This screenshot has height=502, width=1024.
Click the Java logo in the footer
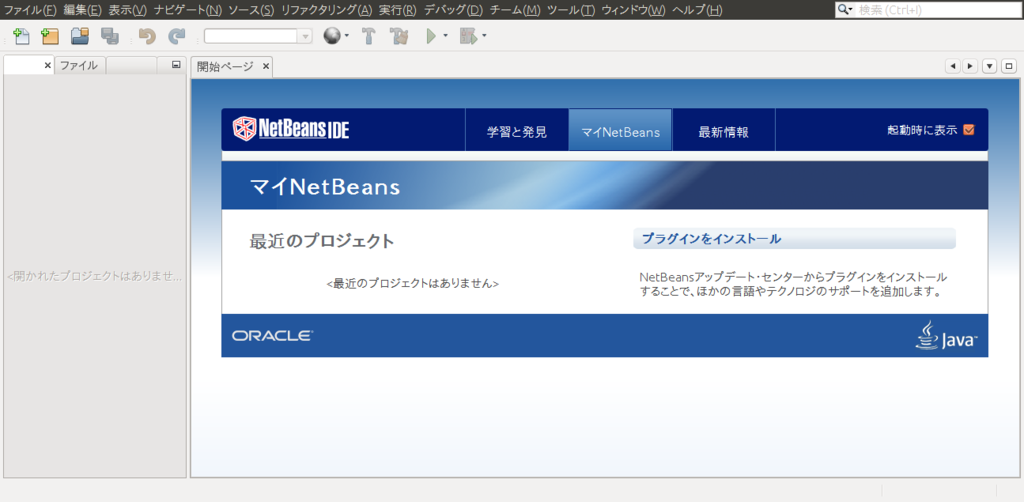pos(946,335)
